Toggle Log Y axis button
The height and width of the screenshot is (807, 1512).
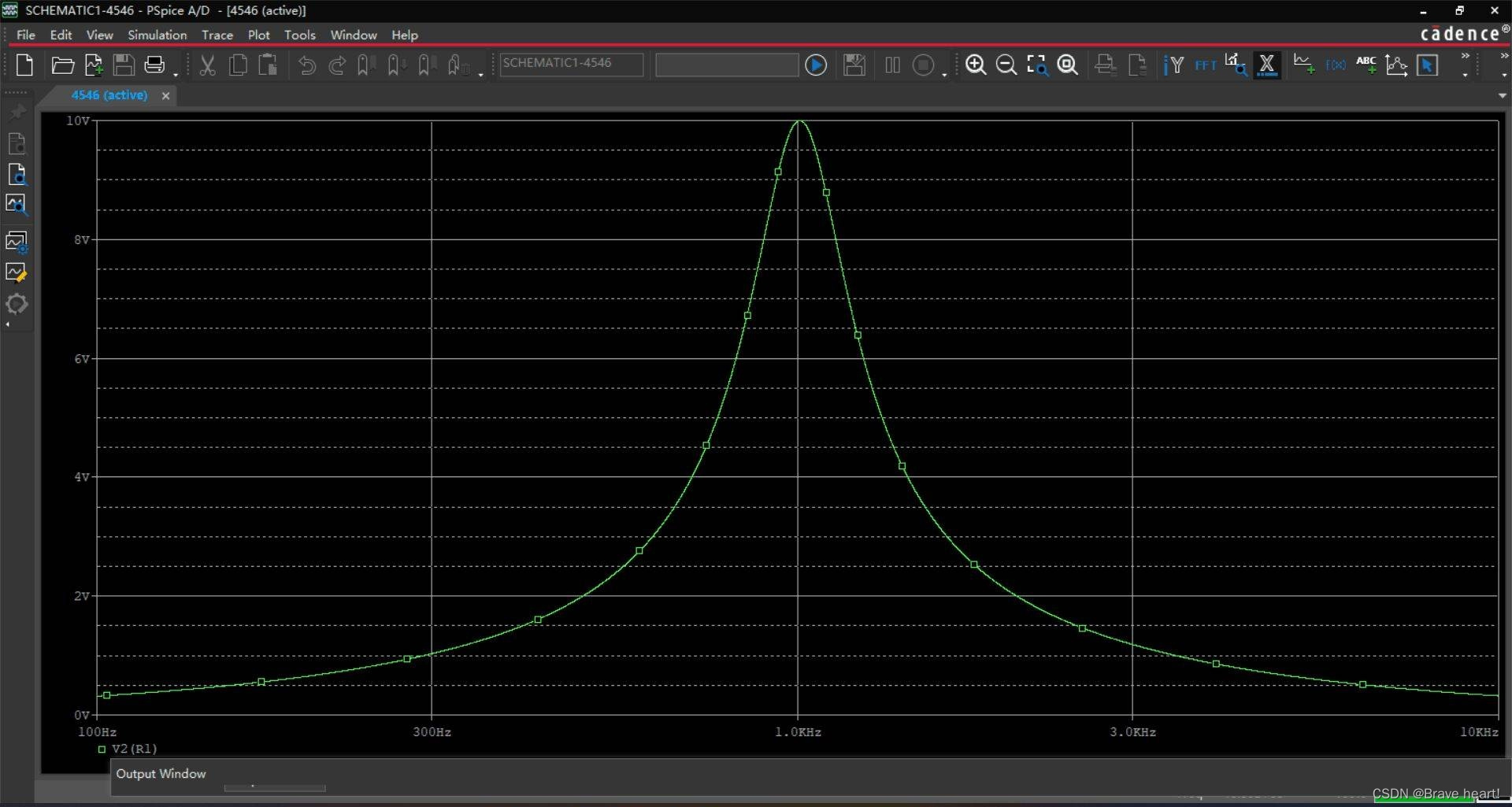1173,65
